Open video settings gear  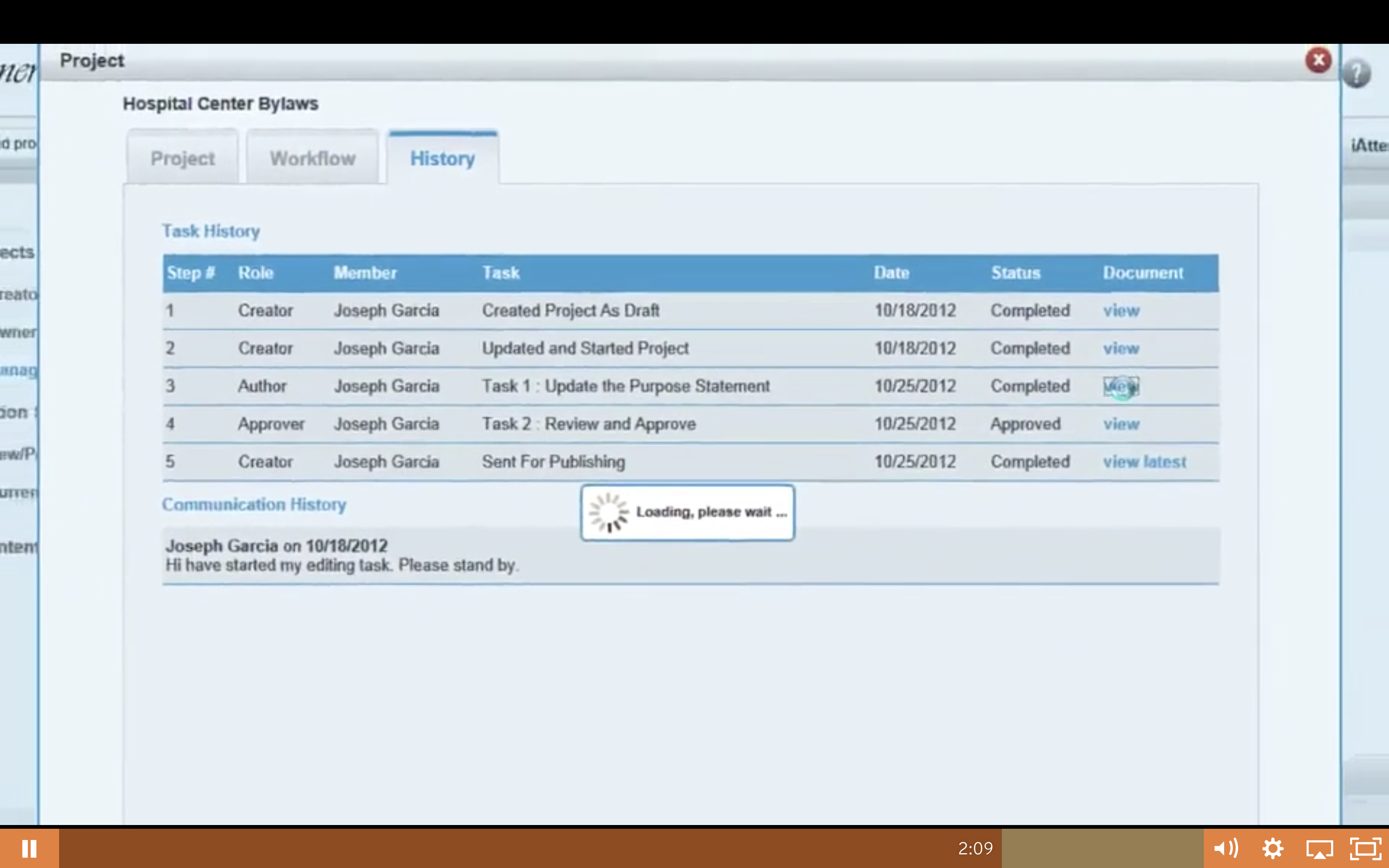click(x=1272, y=848)
